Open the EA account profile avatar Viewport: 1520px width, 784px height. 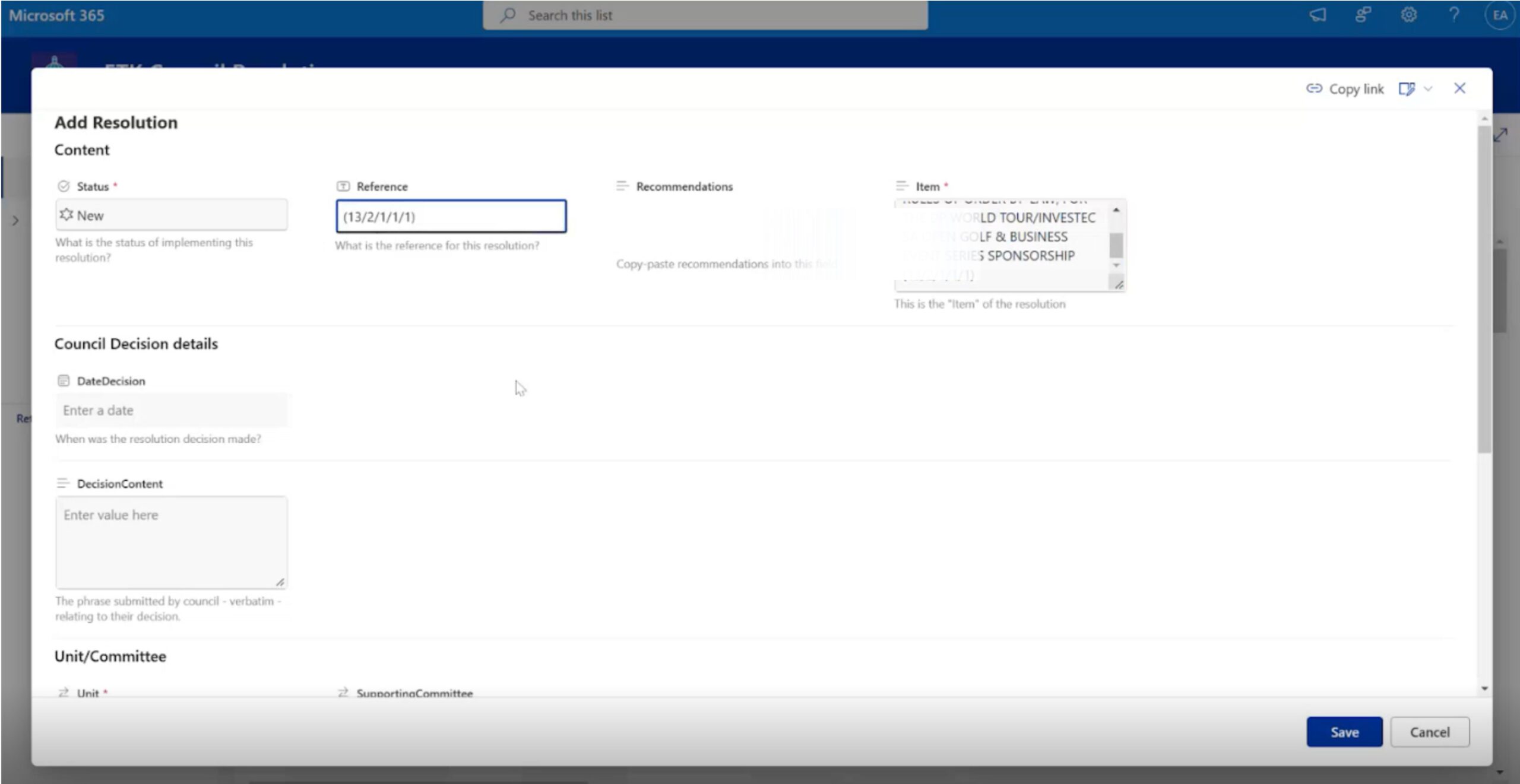click(1500, 15)
